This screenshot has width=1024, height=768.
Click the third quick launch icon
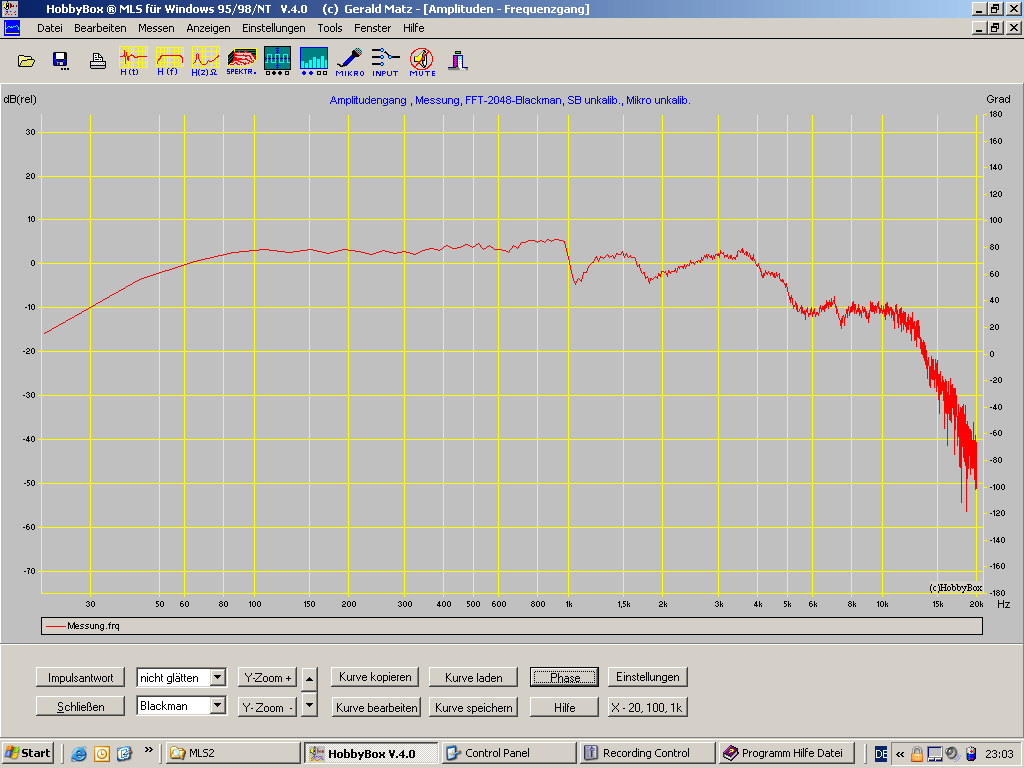pyautogui.click(x=125, y=754)
